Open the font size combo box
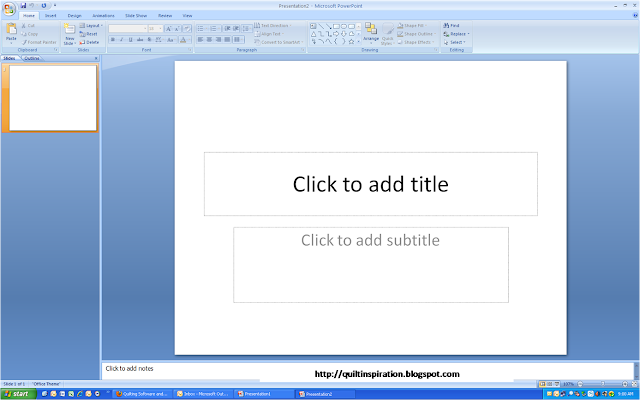 tap(156, 29)
